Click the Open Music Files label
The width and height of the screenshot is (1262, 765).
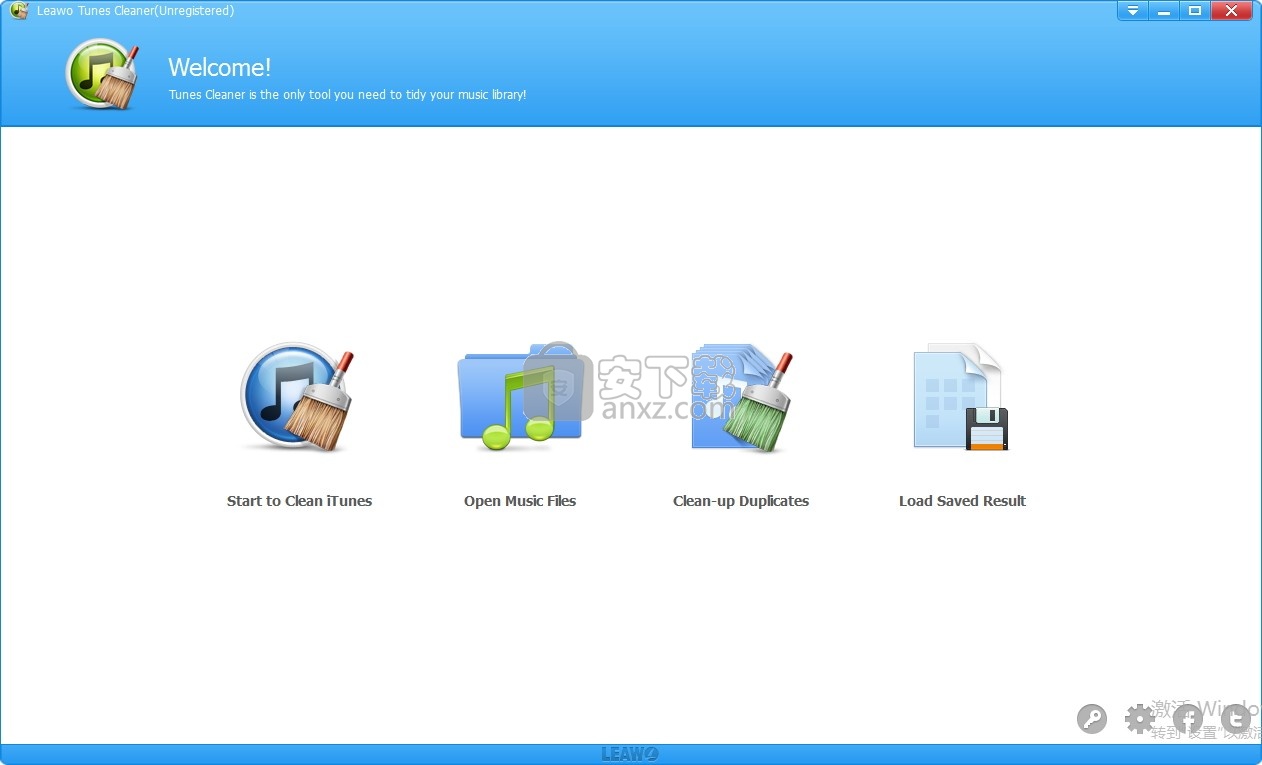click(520, 501)
